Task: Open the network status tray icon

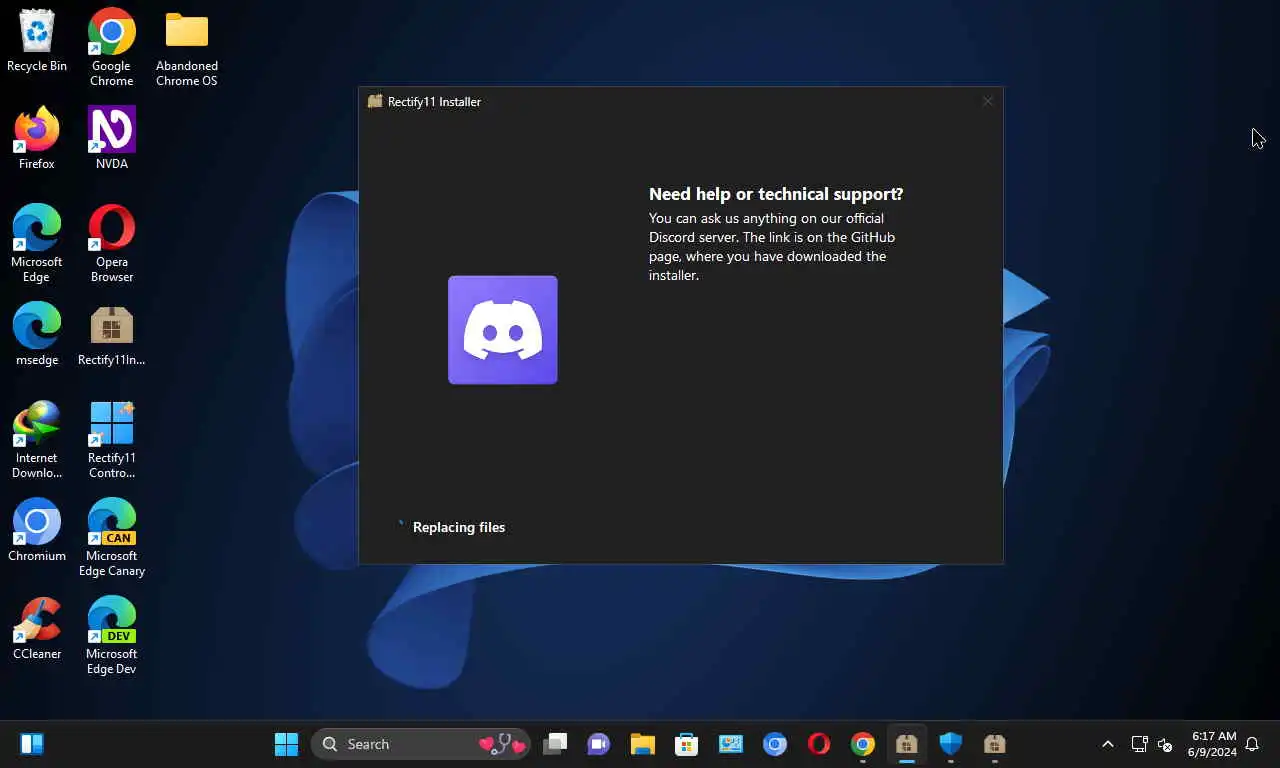Action: 1139,744
